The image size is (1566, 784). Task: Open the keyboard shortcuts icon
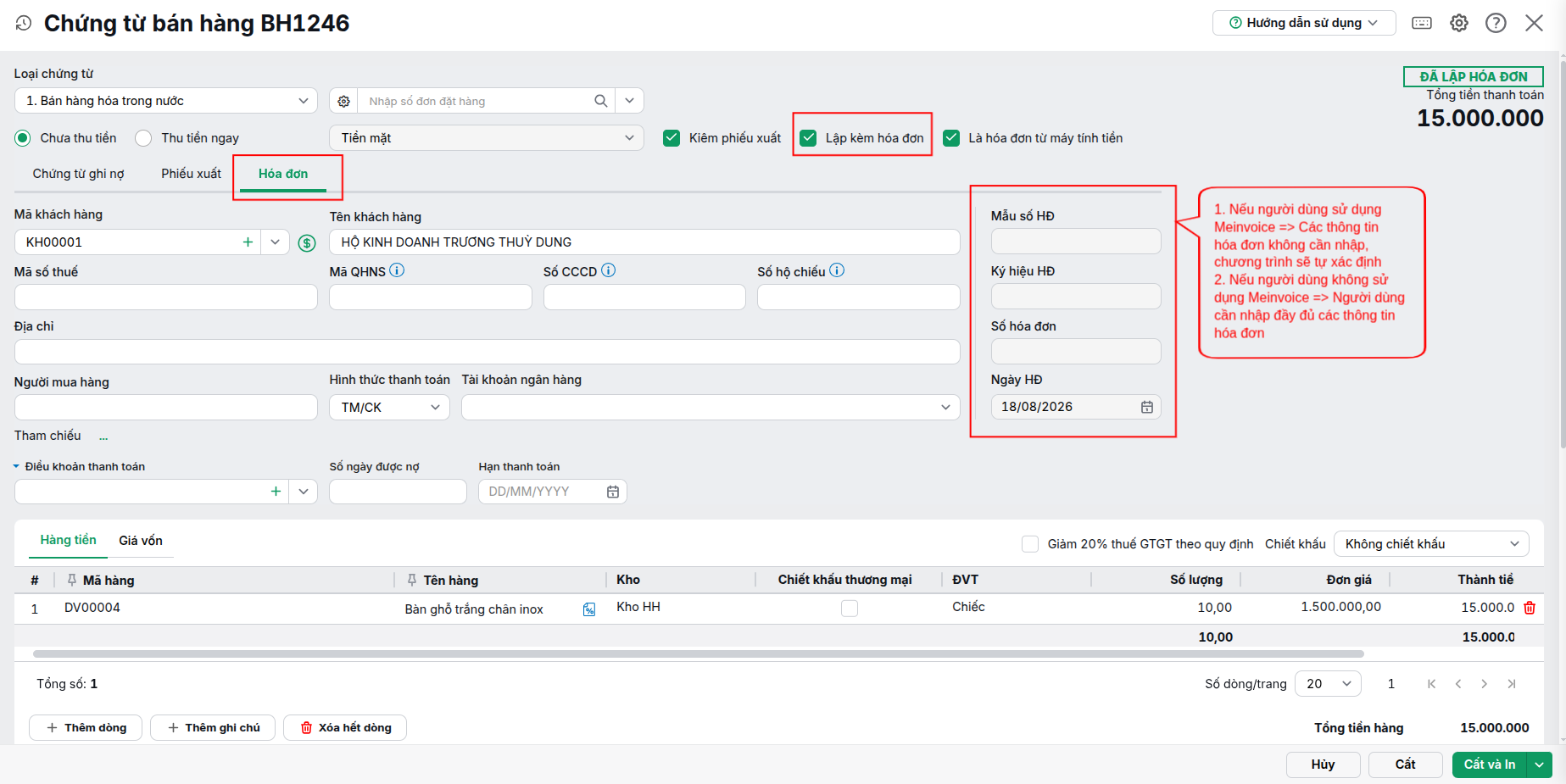point(1422,23)
